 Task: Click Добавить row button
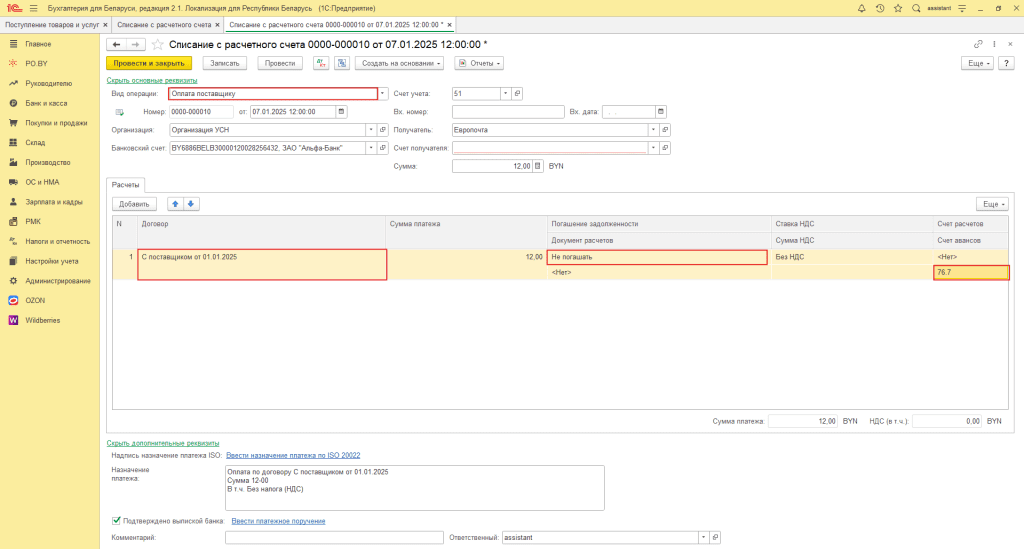[134, 204]
